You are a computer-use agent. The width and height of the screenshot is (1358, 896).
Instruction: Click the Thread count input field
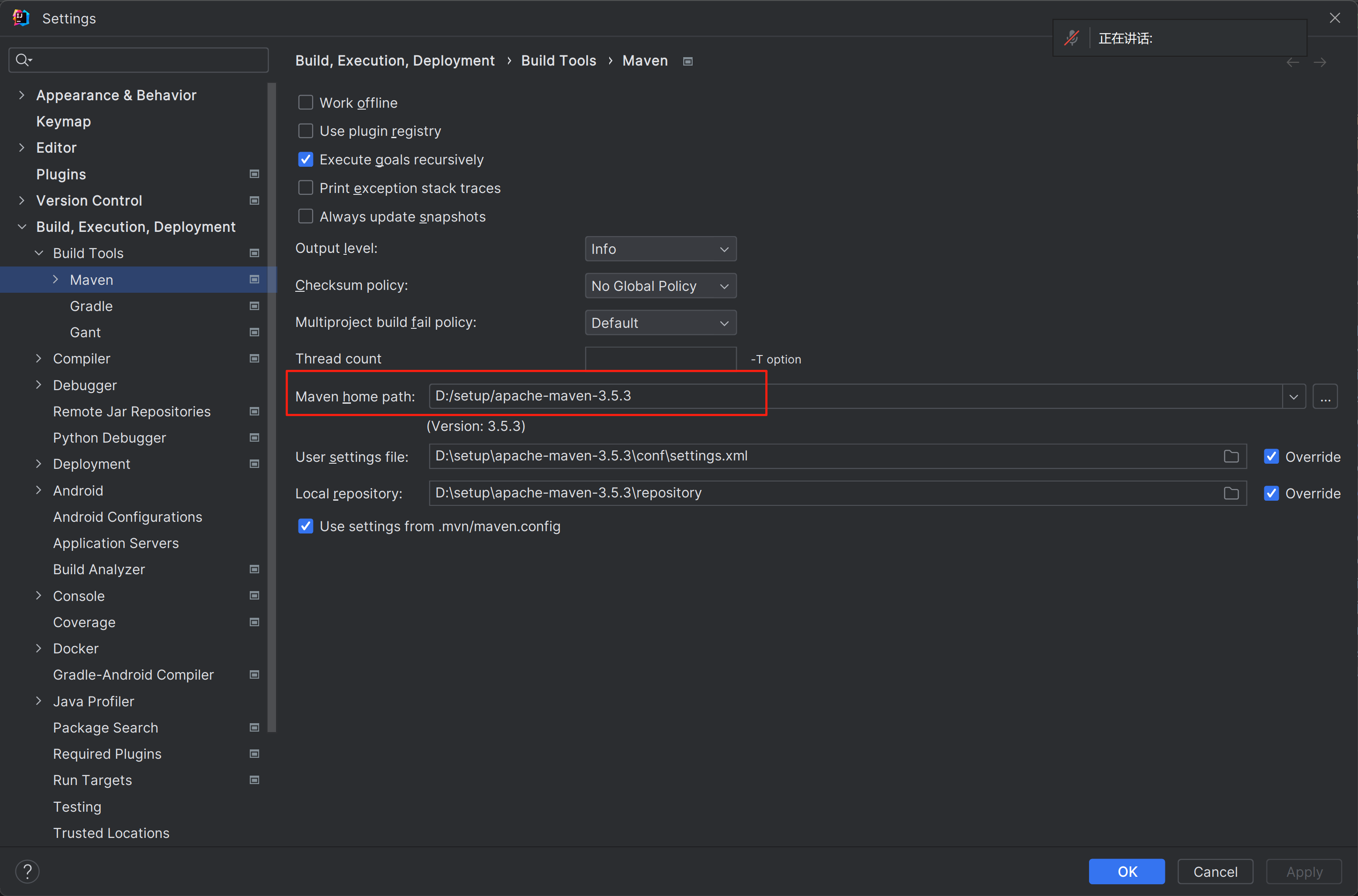point(661,359)
